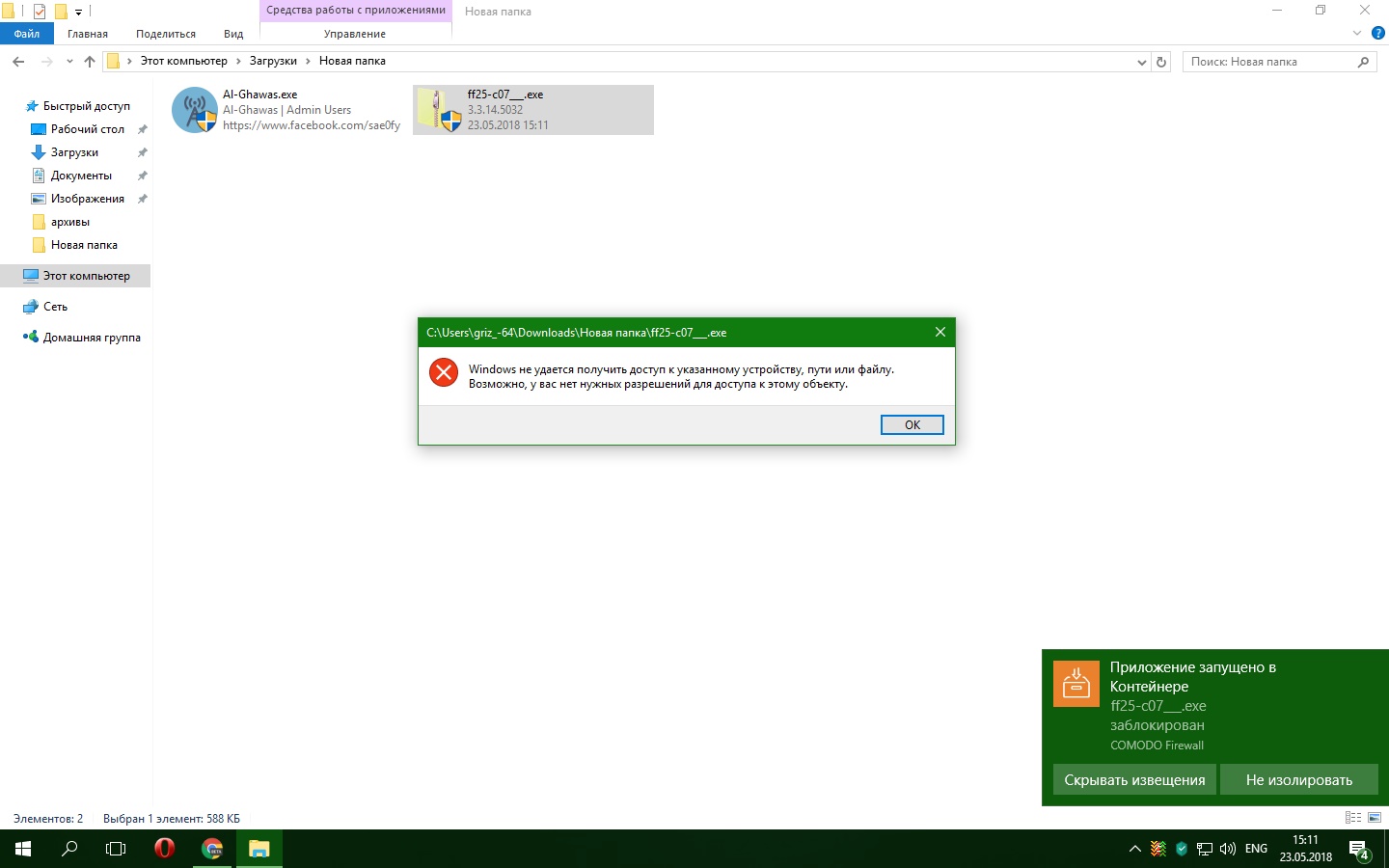The width and height of the screenshot is (1389, 868).
Task: Click the Этот компьютер breadcrumb in address bar
Action: click(184, 61)
